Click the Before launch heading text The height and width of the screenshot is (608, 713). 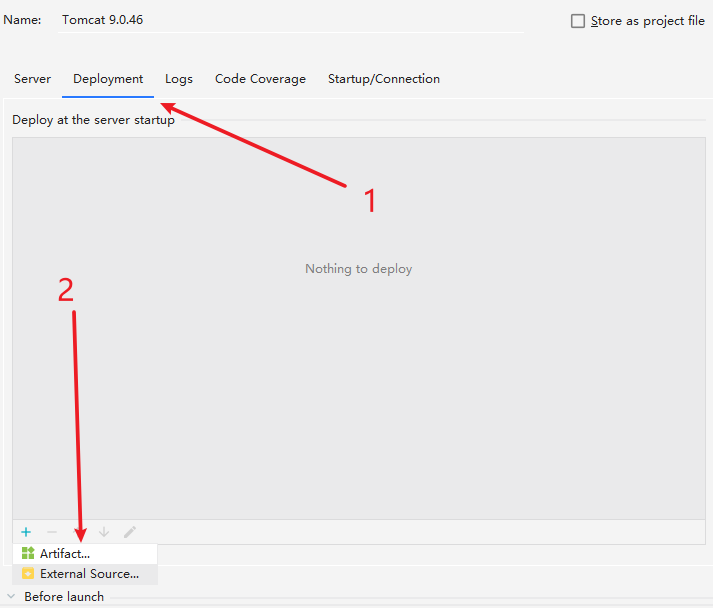tap(64, 596)
